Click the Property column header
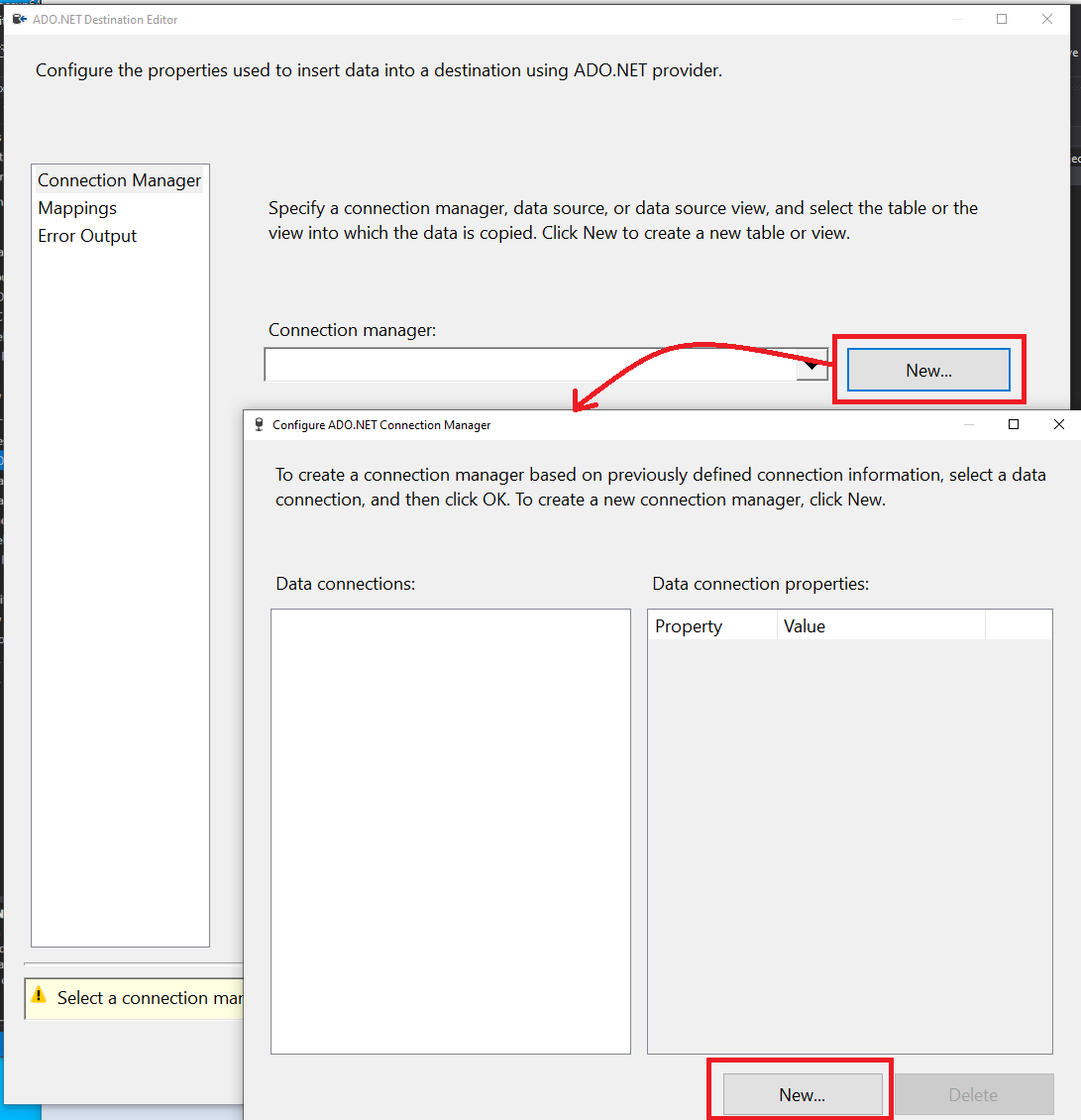Image resolution: width=1081 pixels, height=1120 pixels. 712,625
